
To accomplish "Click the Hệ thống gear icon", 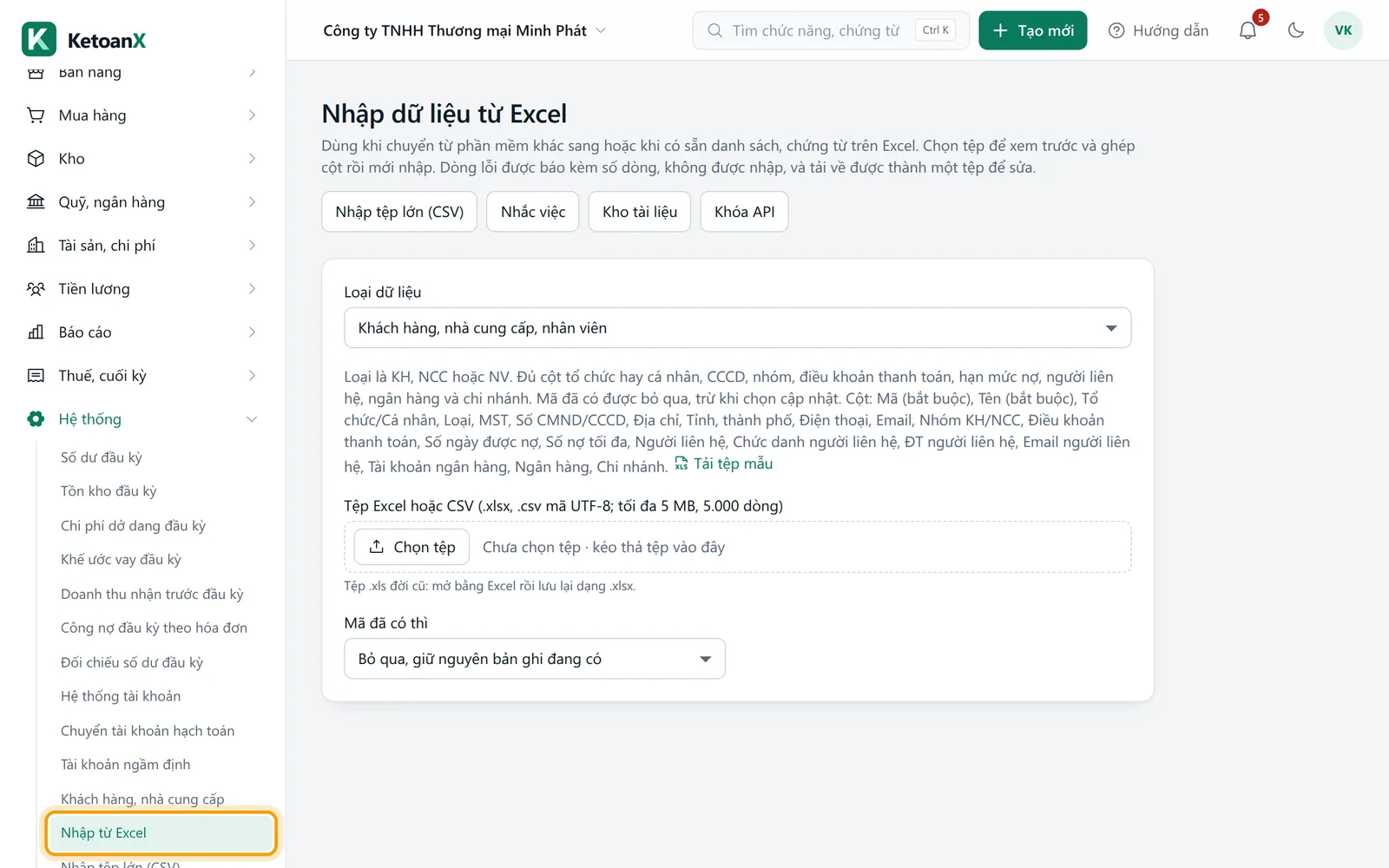I will 36,419.
